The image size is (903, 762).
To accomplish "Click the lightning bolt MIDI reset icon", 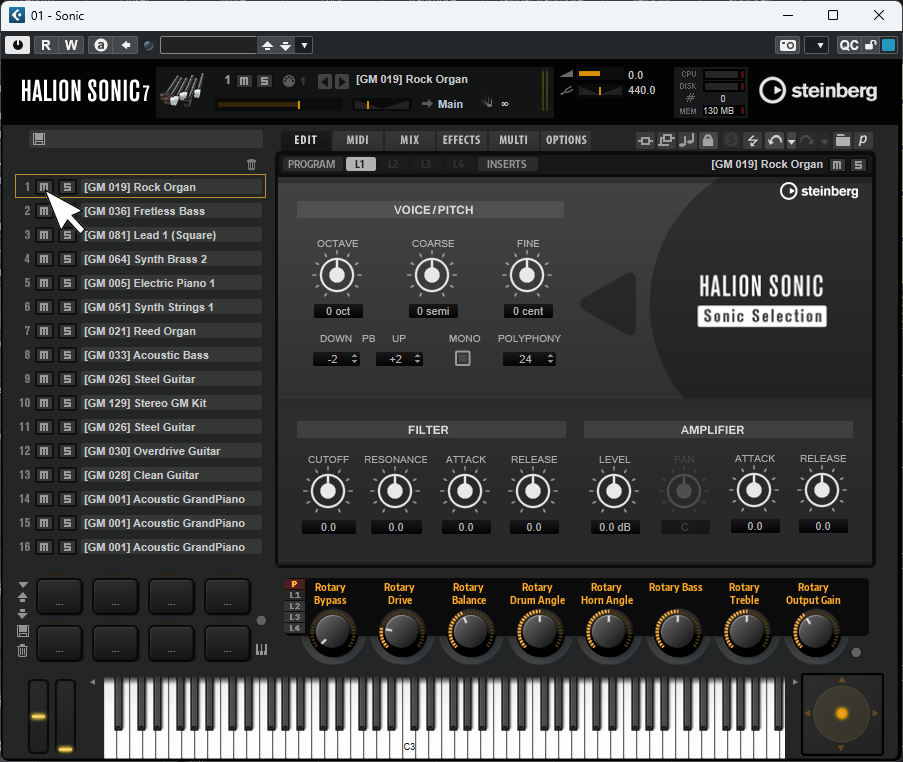I will 752,140.
